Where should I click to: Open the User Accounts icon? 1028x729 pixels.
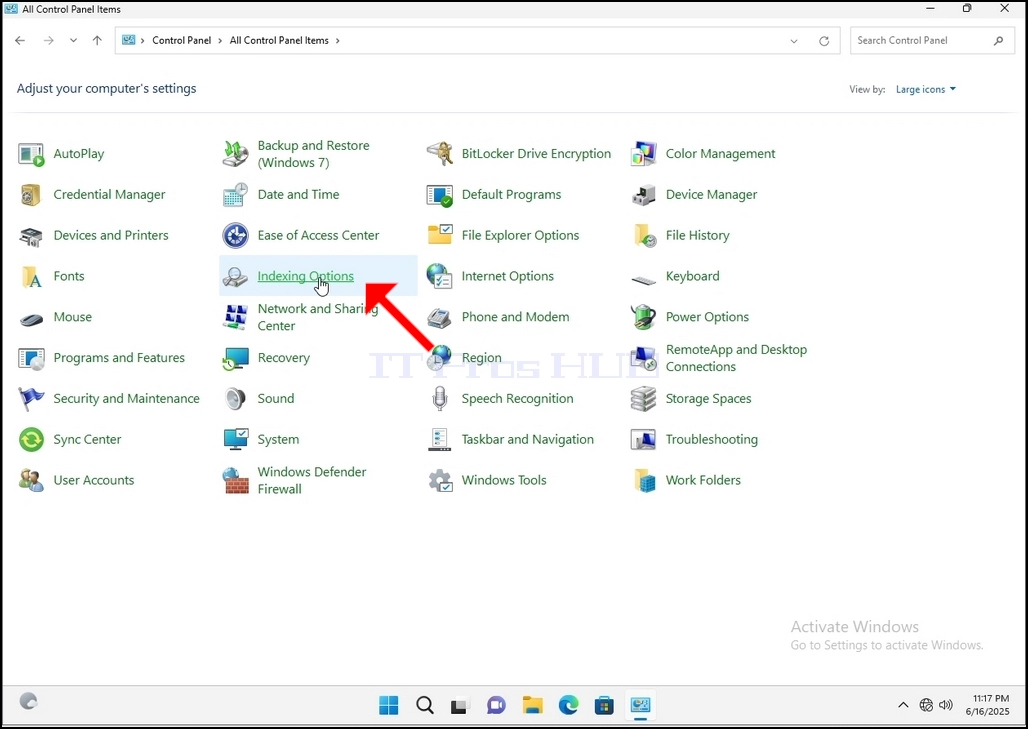pos(31,481)
